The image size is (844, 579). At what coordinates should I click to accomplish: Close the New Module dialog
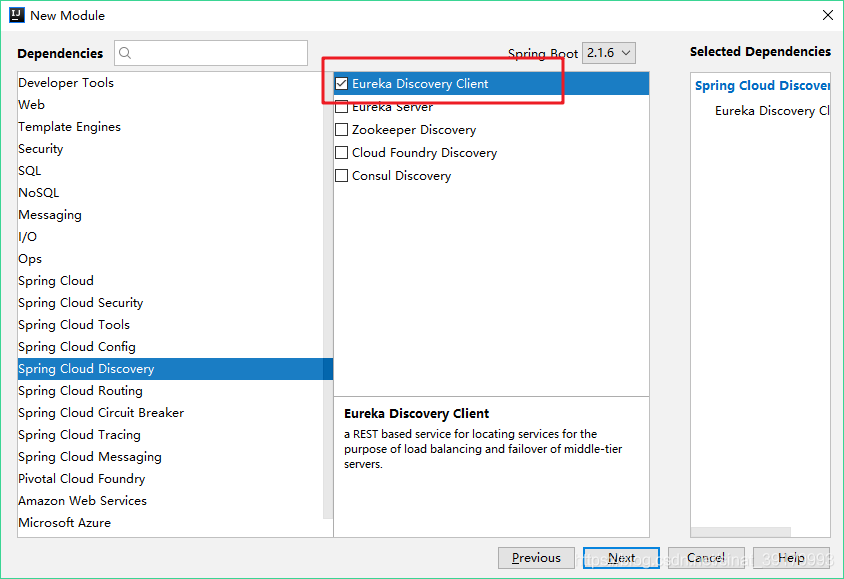(x=828, y=15)
